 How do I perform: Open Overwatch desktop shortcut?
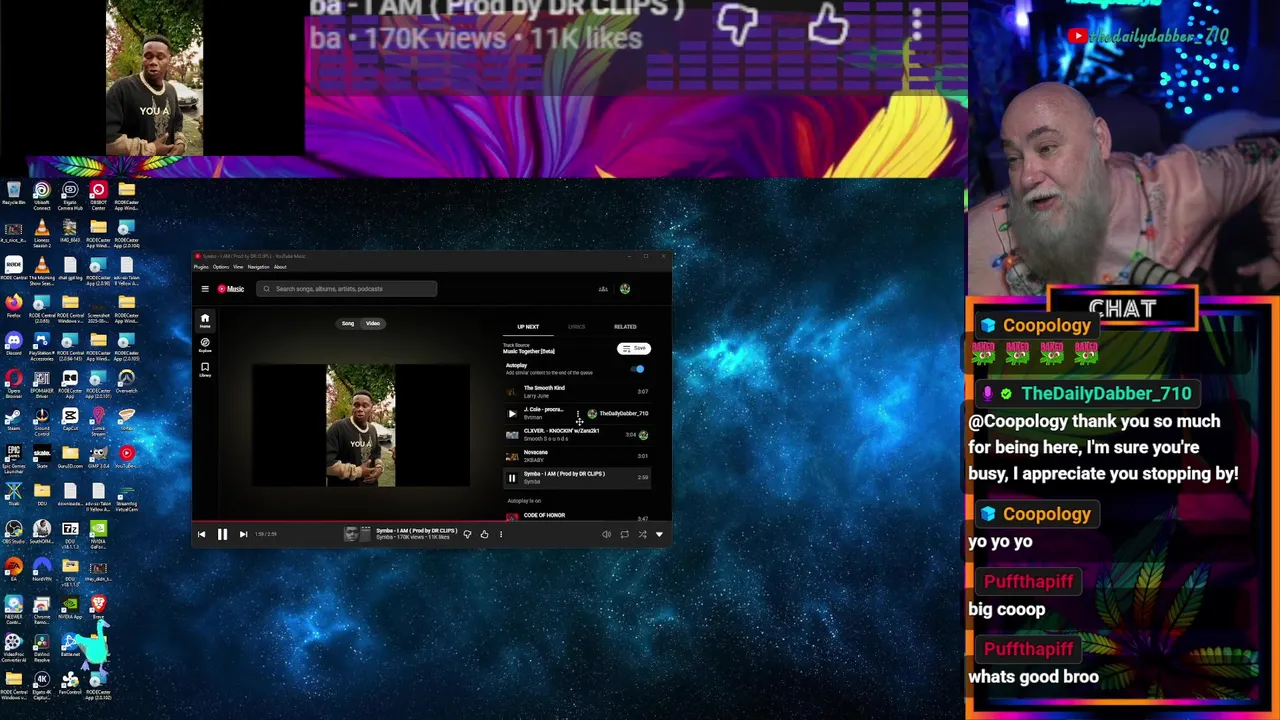(126, 382)
